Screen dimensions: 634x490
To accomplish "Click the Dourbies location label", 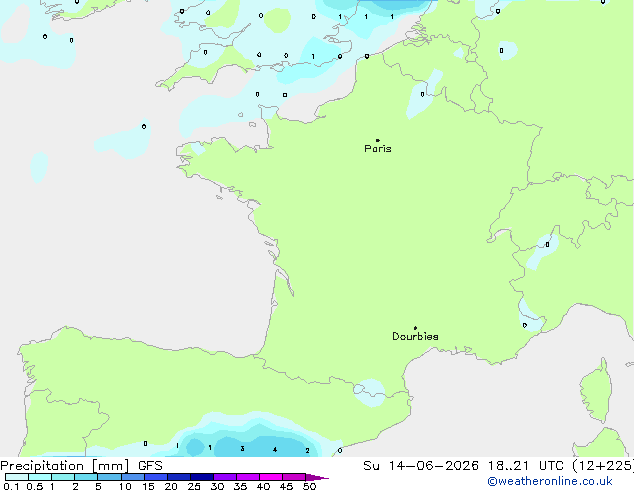I will click(x=415, y=336).
